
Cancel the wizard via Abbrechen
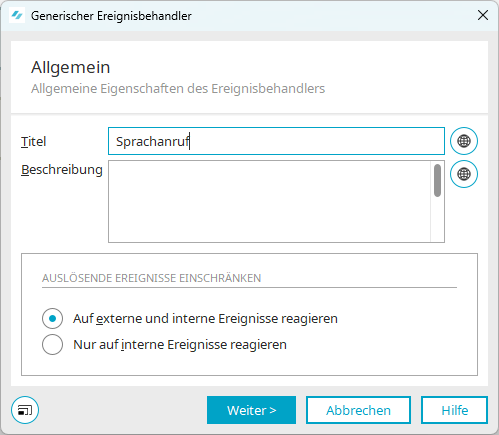[x=358, y=410]
